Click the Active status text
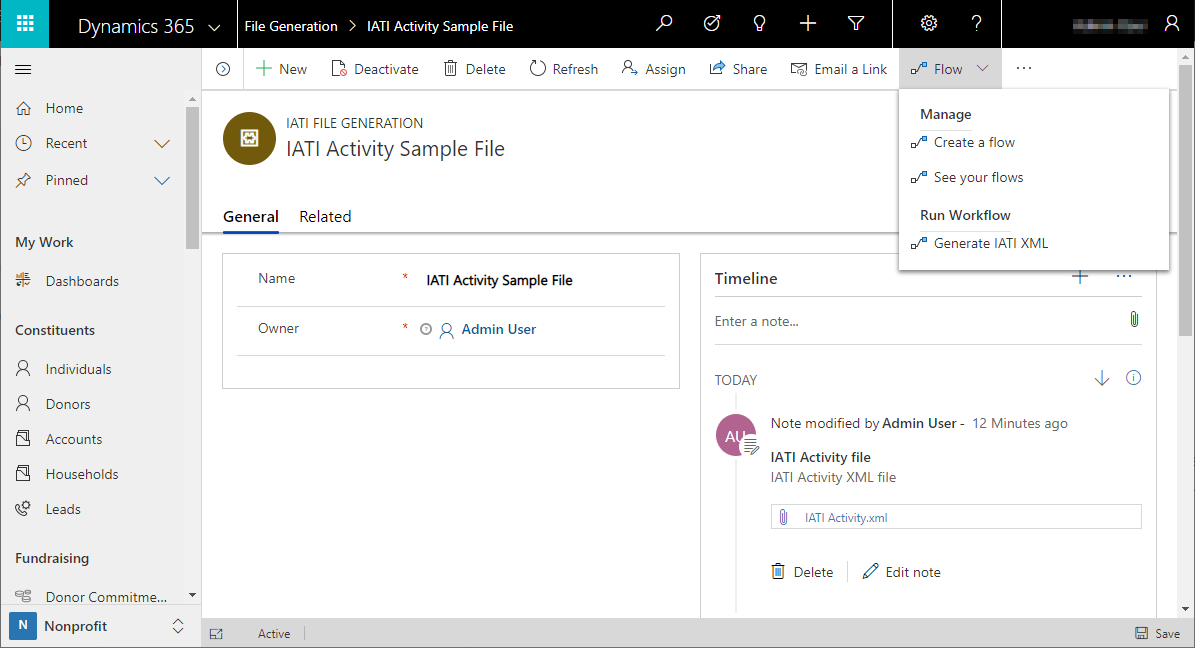1195x648 pixels. (274, 634)
